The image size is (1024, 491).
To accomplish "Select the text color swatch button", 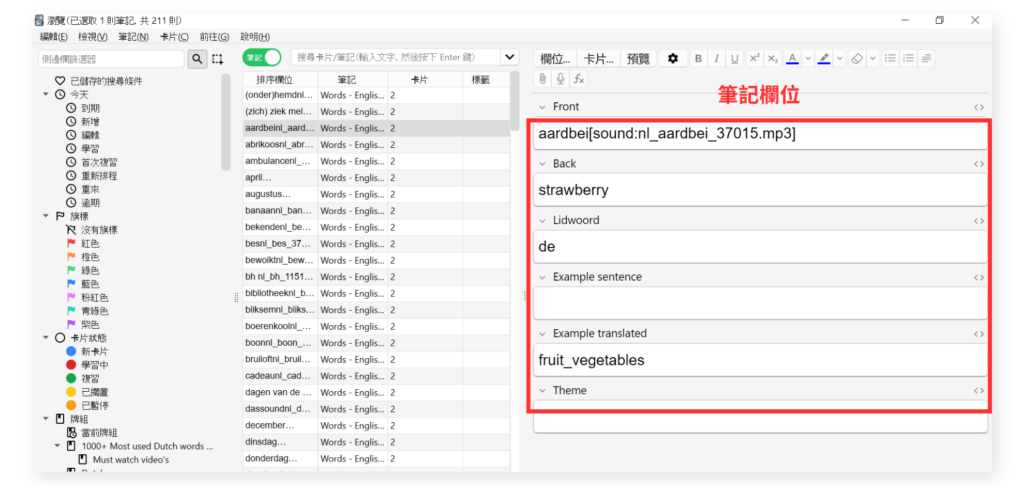I will (x=792, y=58).
